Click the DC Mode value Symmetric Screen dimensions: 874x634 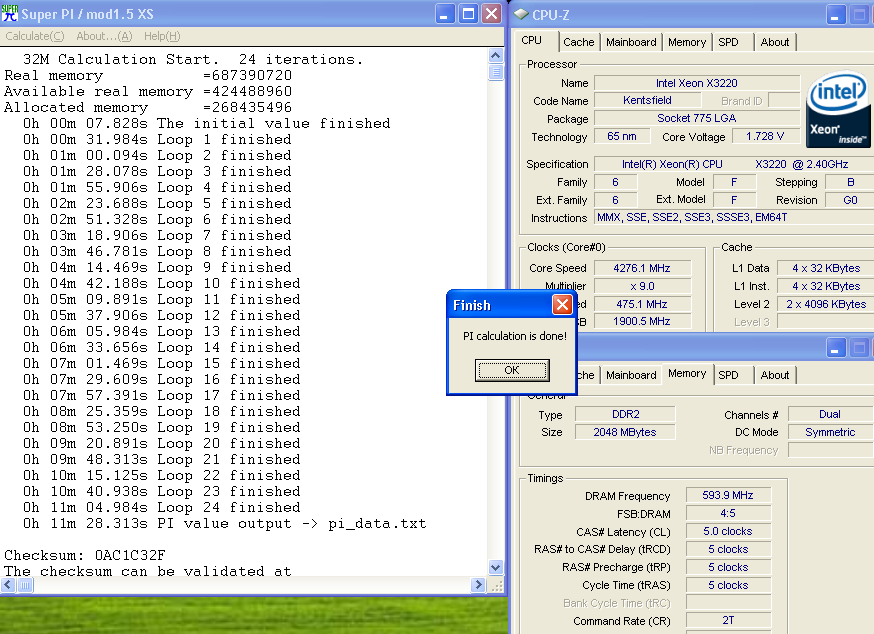click(830, 432)
